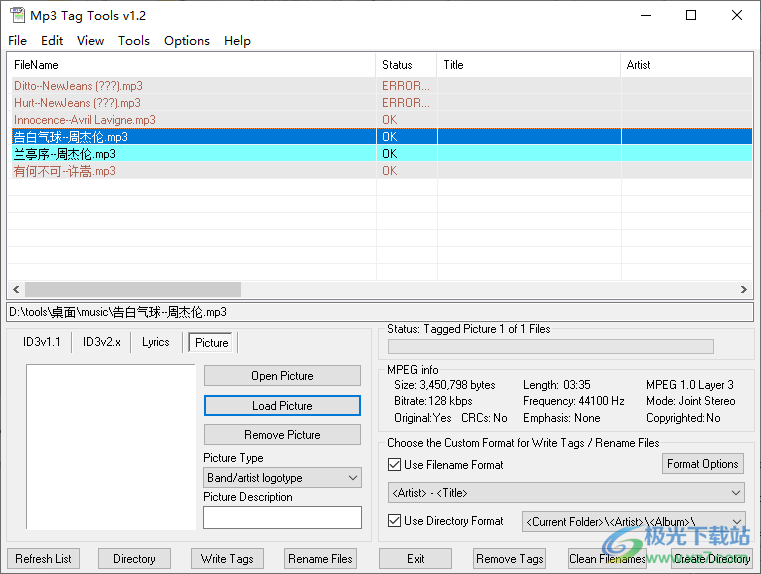
Task: Click the Refresh List button
Action: [43, 558]
